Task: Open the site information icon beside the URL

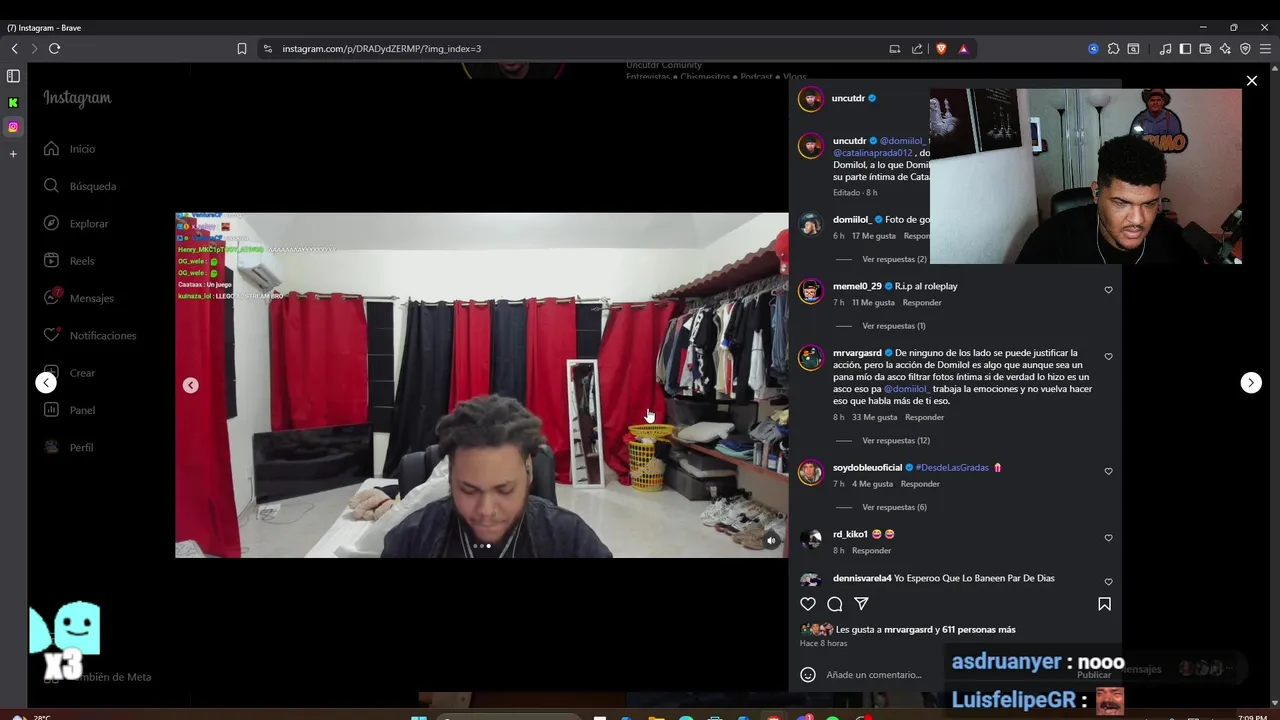Action: tap(267, 48)
